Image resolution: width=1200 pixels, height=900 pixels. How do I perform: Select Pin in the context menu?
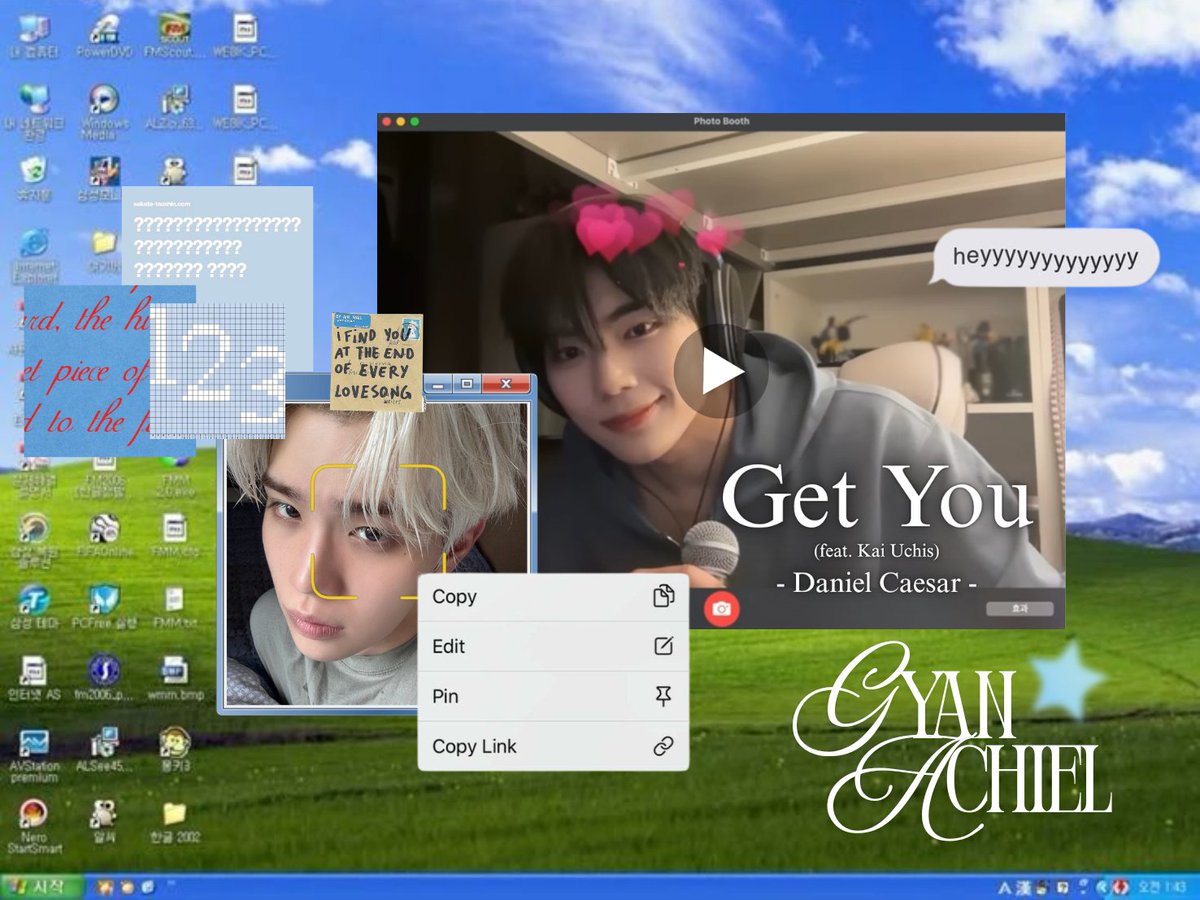click(553, 696)
